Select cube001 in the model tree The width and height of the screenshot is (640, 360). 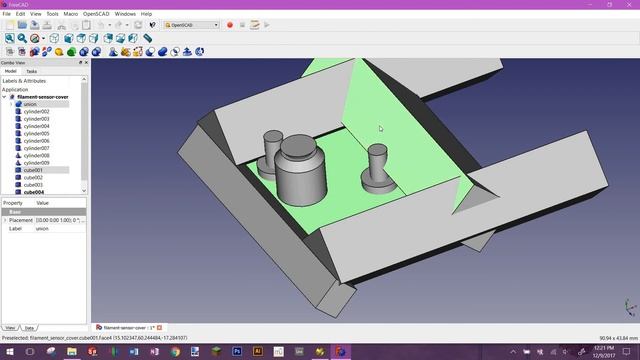coord(33,170)
